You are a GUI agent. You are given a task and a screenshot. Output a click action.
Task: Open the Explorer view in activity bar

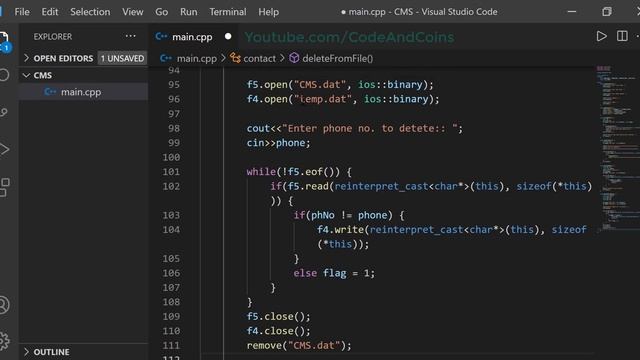[4, 41]
